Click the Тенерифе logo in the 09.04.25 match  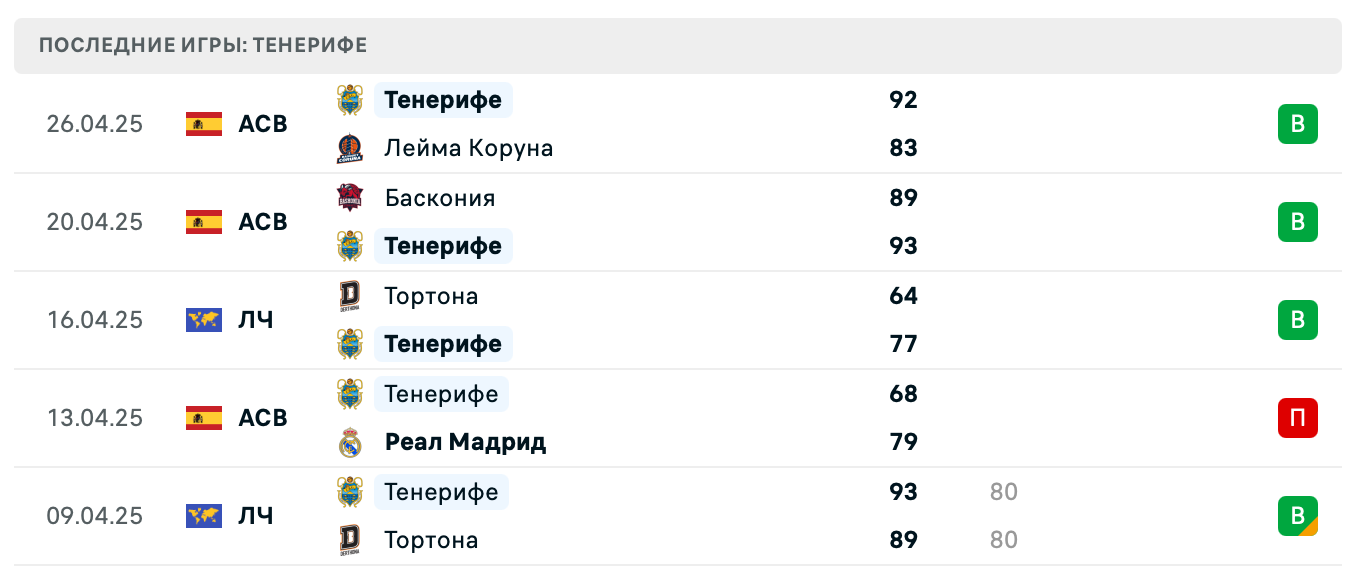point(352,492)
